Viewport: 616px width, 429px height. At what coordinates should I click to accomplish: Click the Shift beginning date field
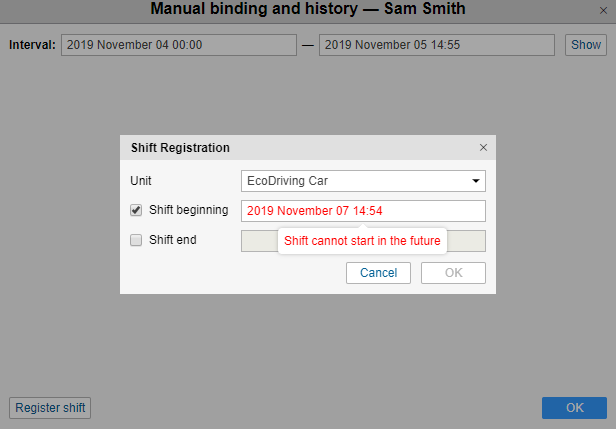pyautogui.click(x=363, y=211)
